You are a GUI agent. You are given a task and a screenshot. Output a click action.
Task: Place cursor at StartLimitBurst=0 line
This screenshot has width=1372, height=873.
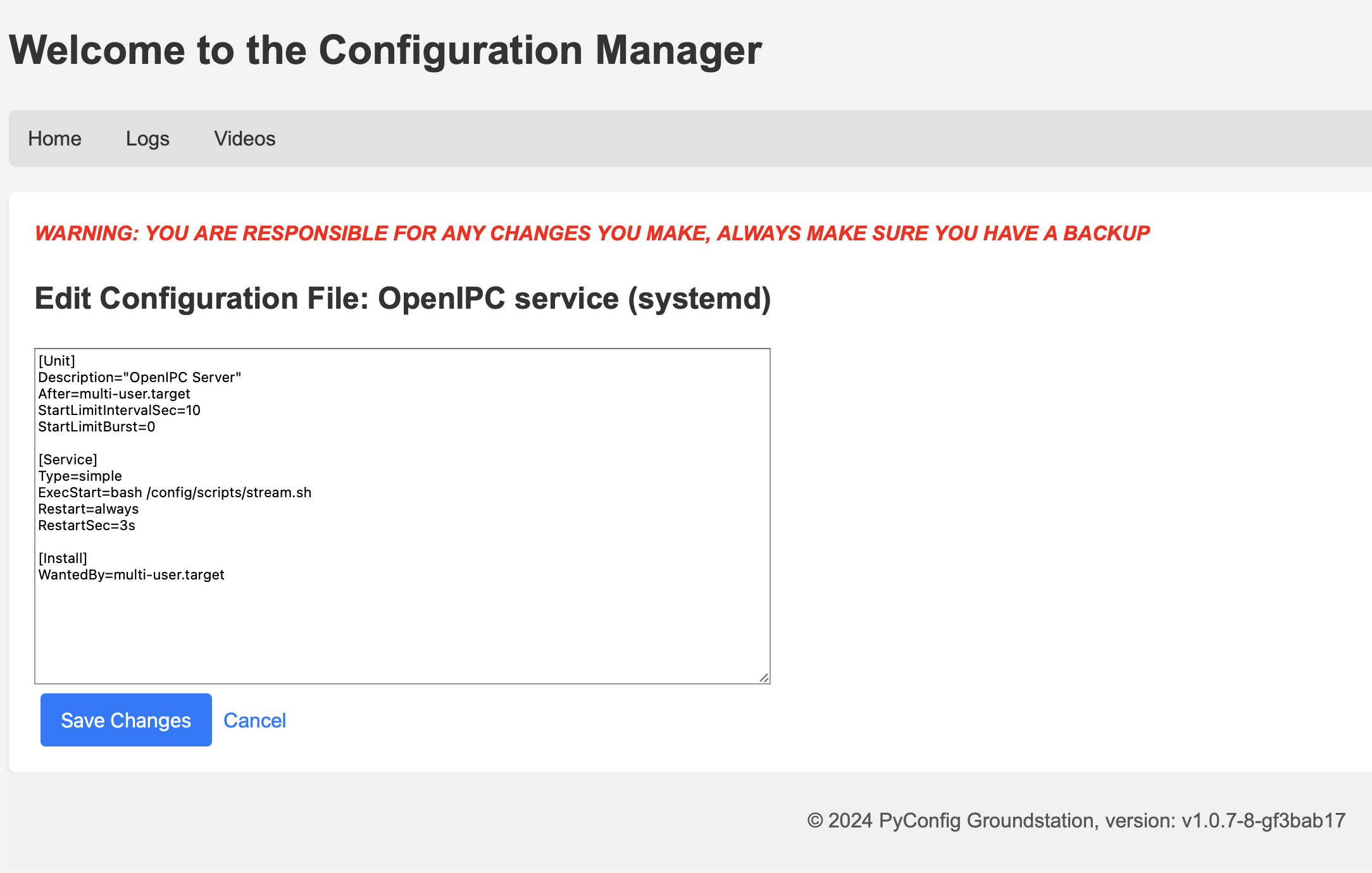(96, 426)
